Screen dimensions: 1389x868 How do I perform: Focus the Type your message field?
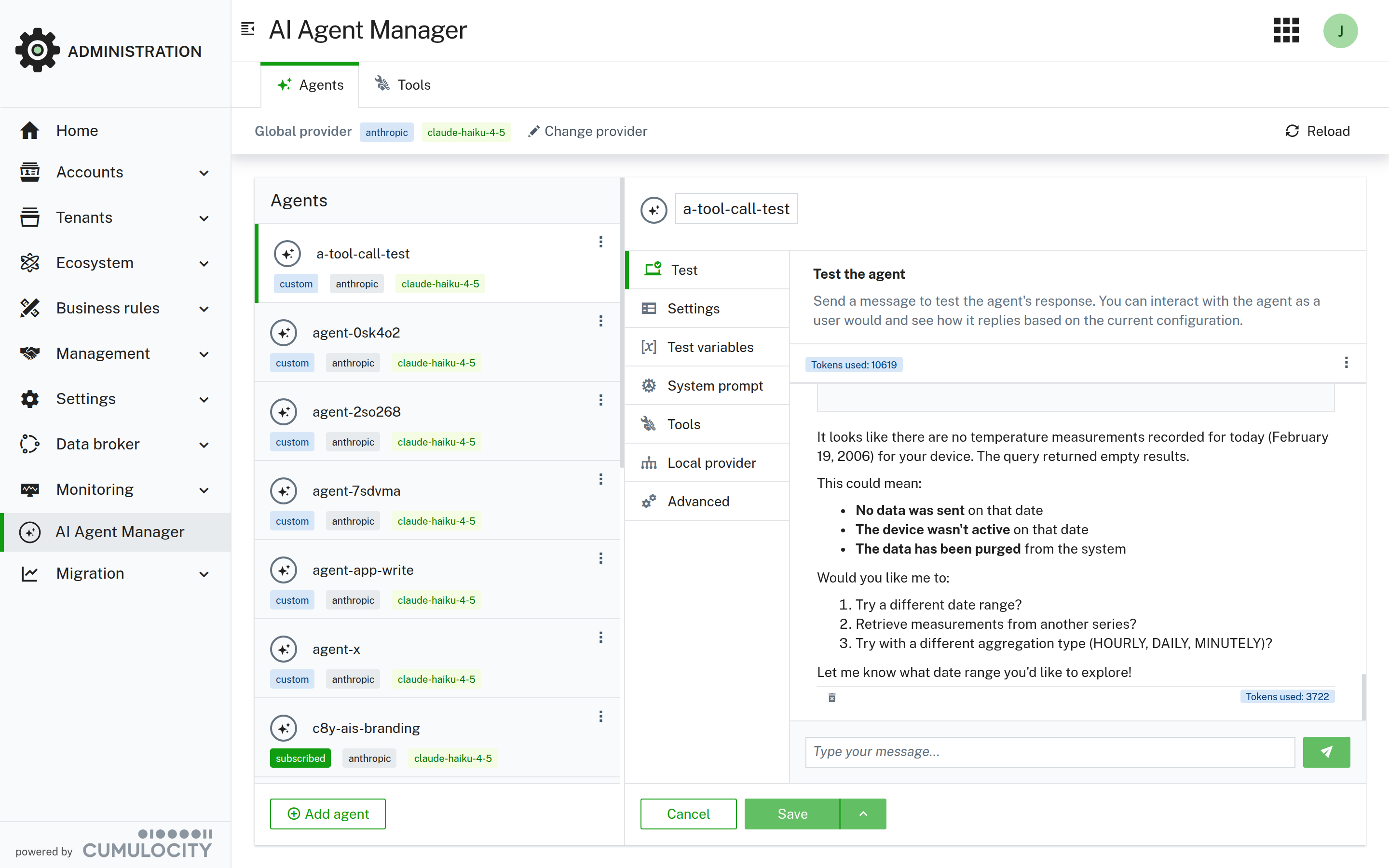(1050, 752)
